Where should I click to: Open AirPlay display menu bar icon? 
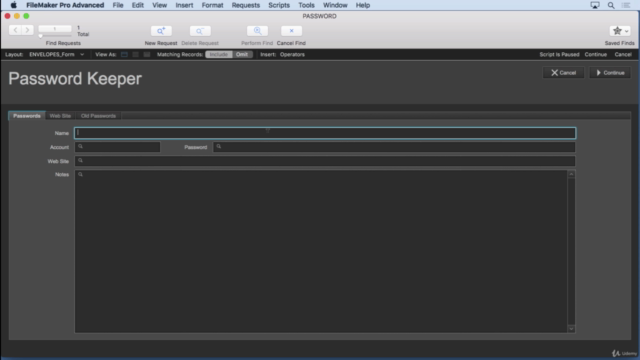595,5
